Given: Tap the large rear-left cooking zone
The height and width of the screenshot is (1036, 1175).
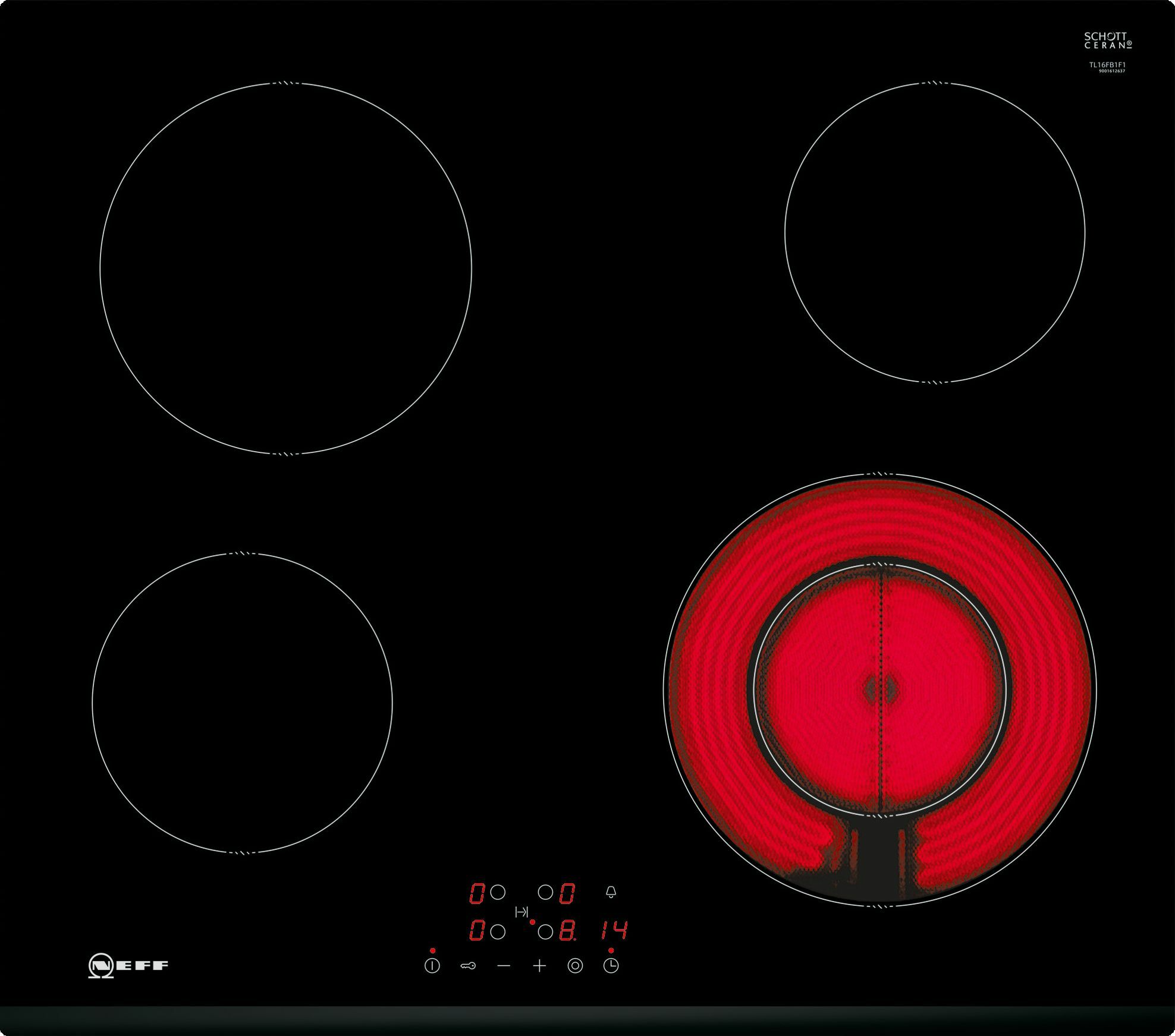Looking at the screenshot, I should 286,269.
